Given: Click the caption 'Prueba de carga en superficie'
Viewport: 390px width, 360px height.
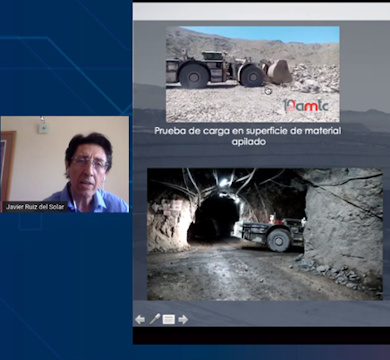Looking at the screenshot, I should (x=221, y=131).
